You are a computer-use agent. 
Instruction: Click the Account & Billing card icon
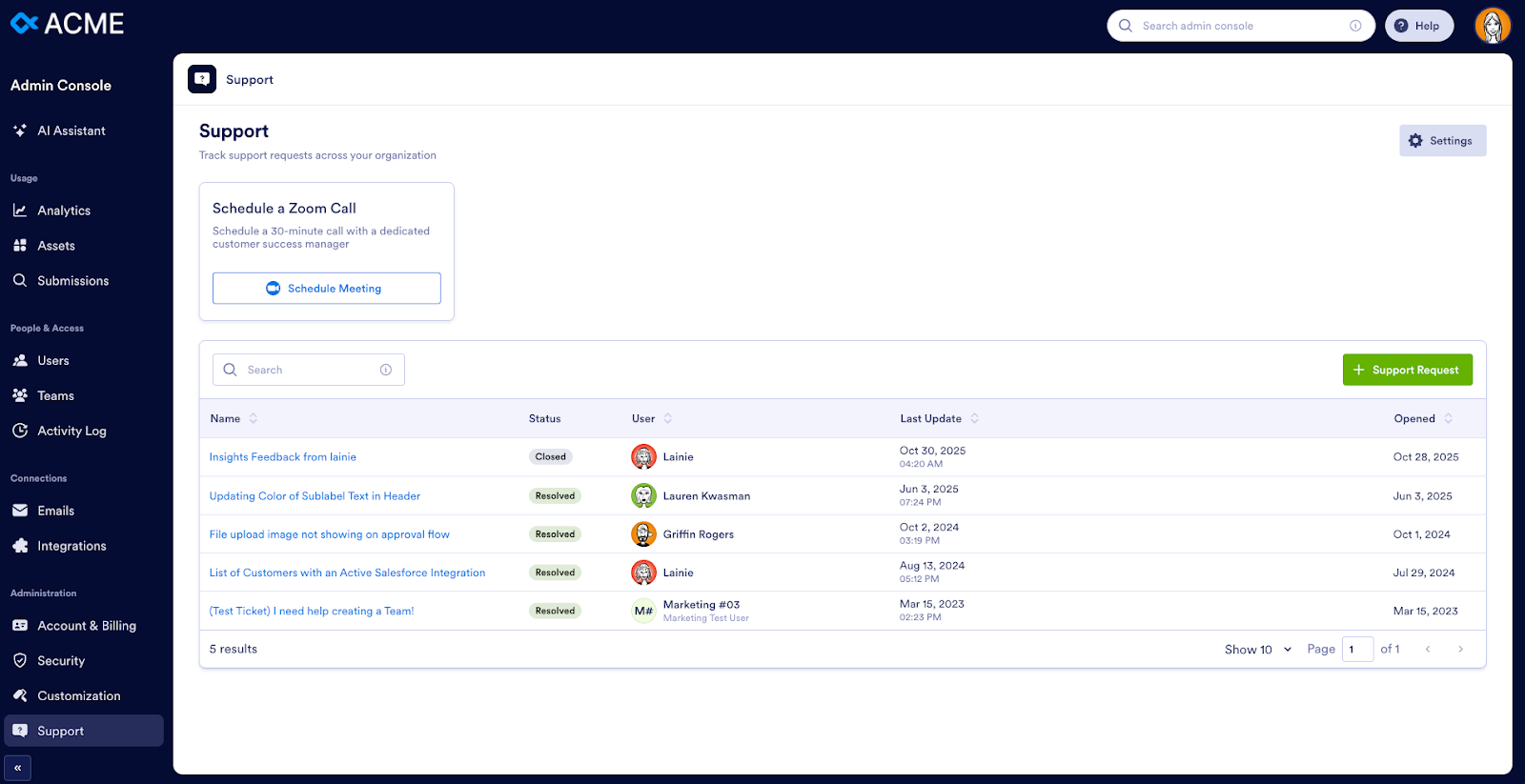pos(20,626)
